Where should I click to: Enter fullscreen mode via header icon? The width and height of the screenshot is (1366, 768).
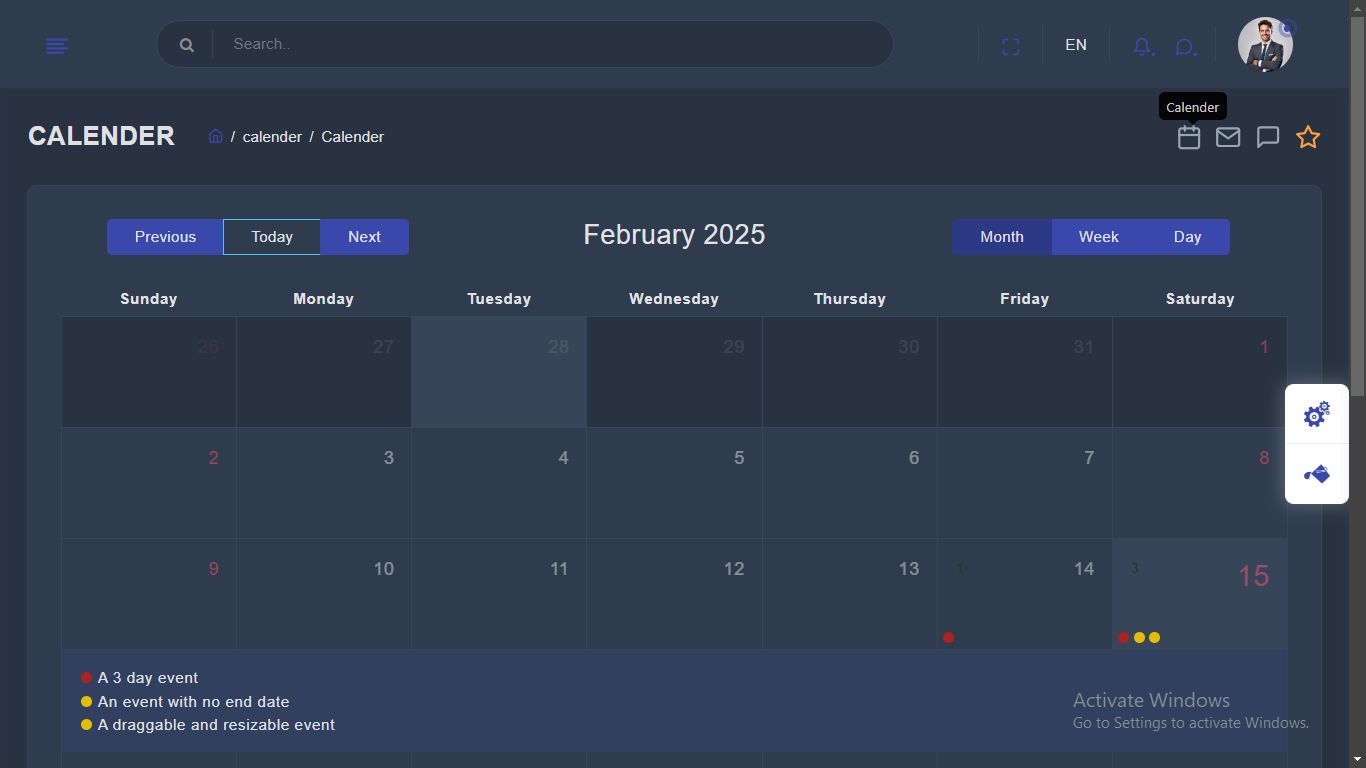pos(1011,46)
